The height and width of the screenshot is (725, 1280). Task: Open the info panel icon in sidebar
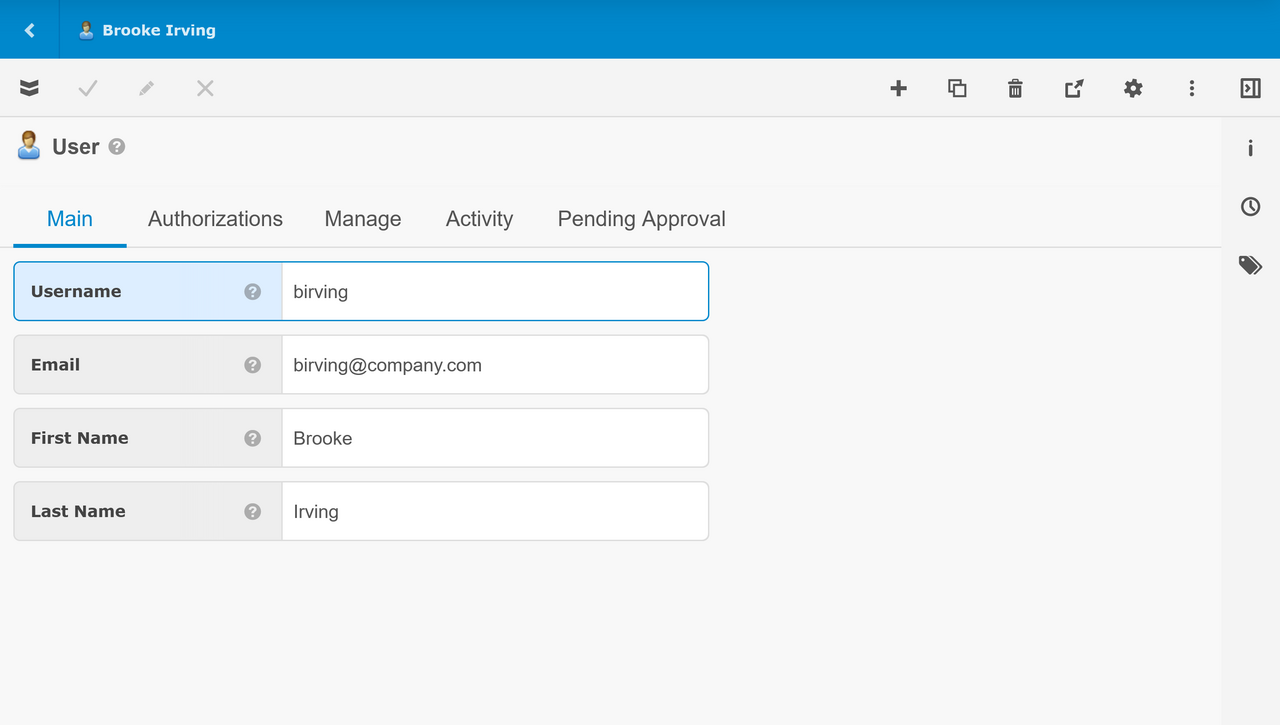pyautogui.click(x=1250, y=148)
